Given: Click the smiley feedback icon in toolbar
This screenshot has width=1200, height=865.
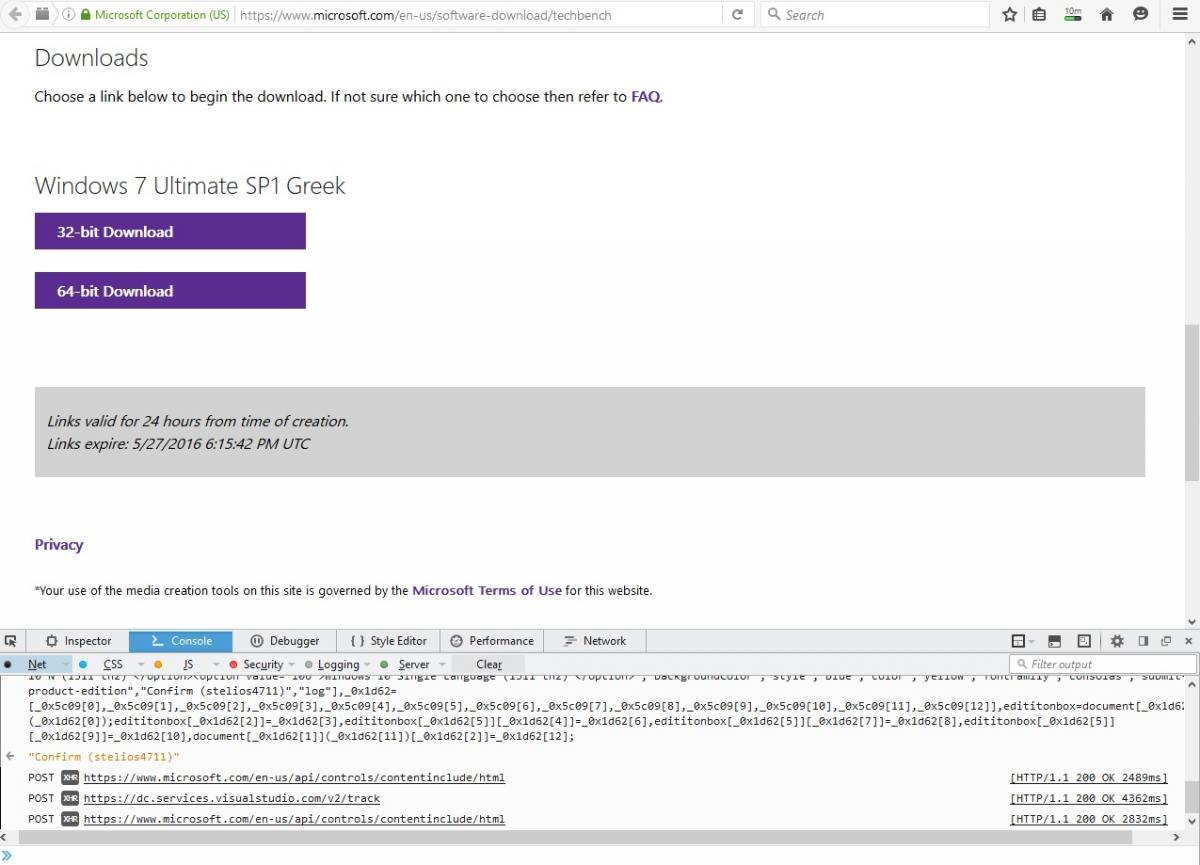Looking at the screenshot, I should coord(1141,15).
